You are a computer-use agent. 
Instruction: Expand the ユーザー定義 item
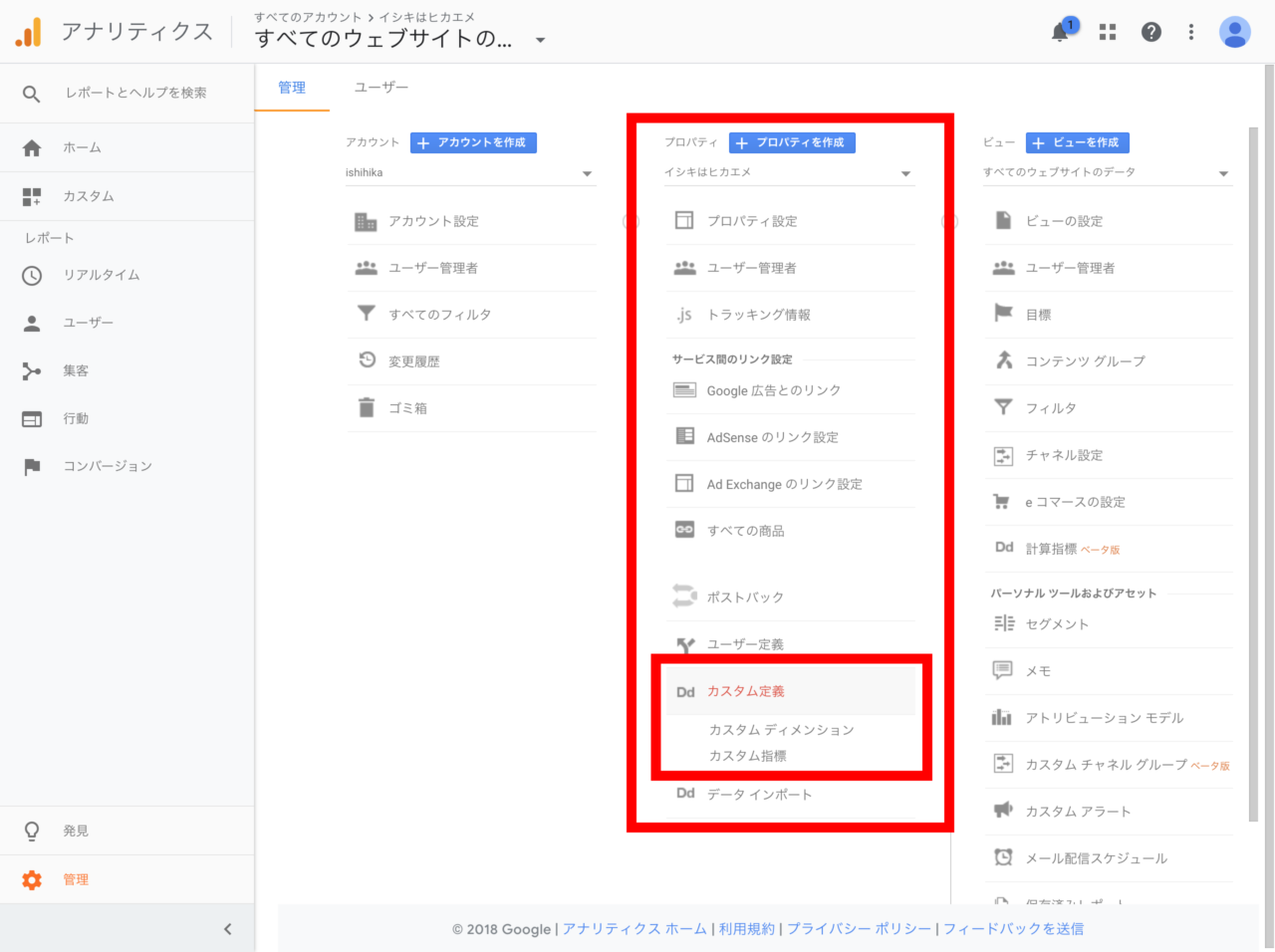(790, 644)
